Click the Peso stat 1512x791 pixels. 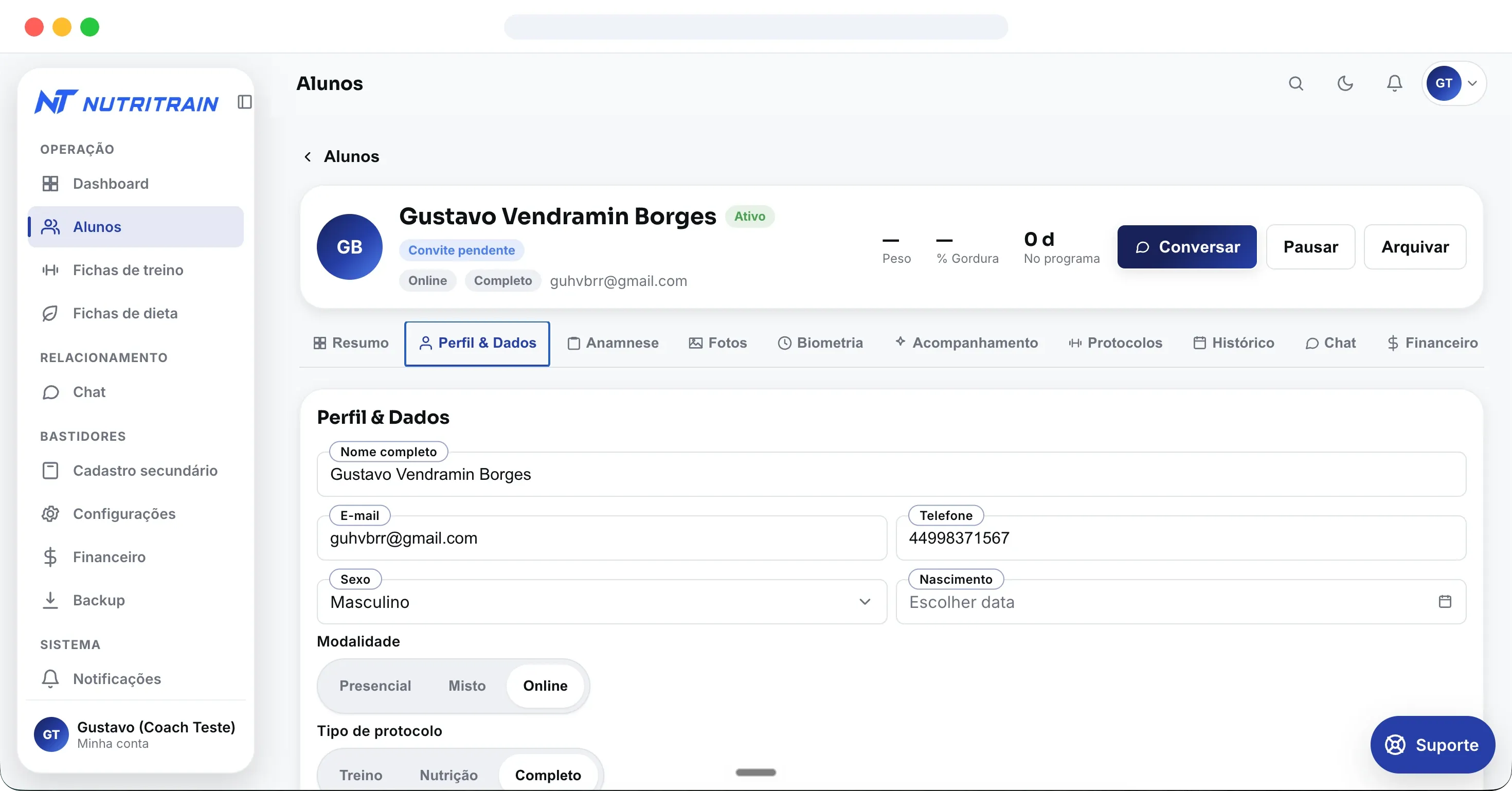click(896, 249)
